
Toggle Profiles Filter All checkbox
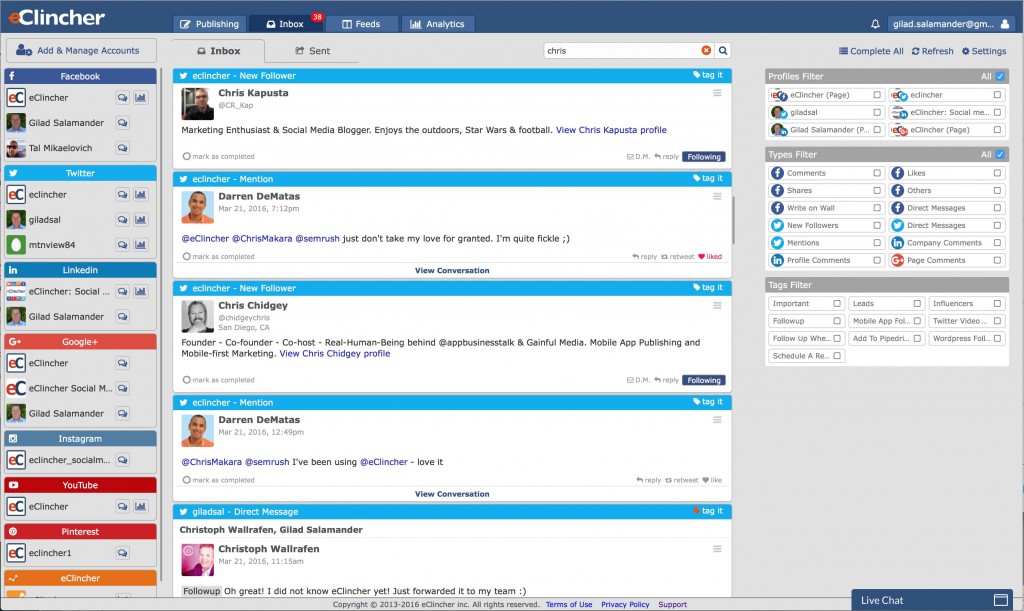pyautogui.click(x=1000, y=76)
